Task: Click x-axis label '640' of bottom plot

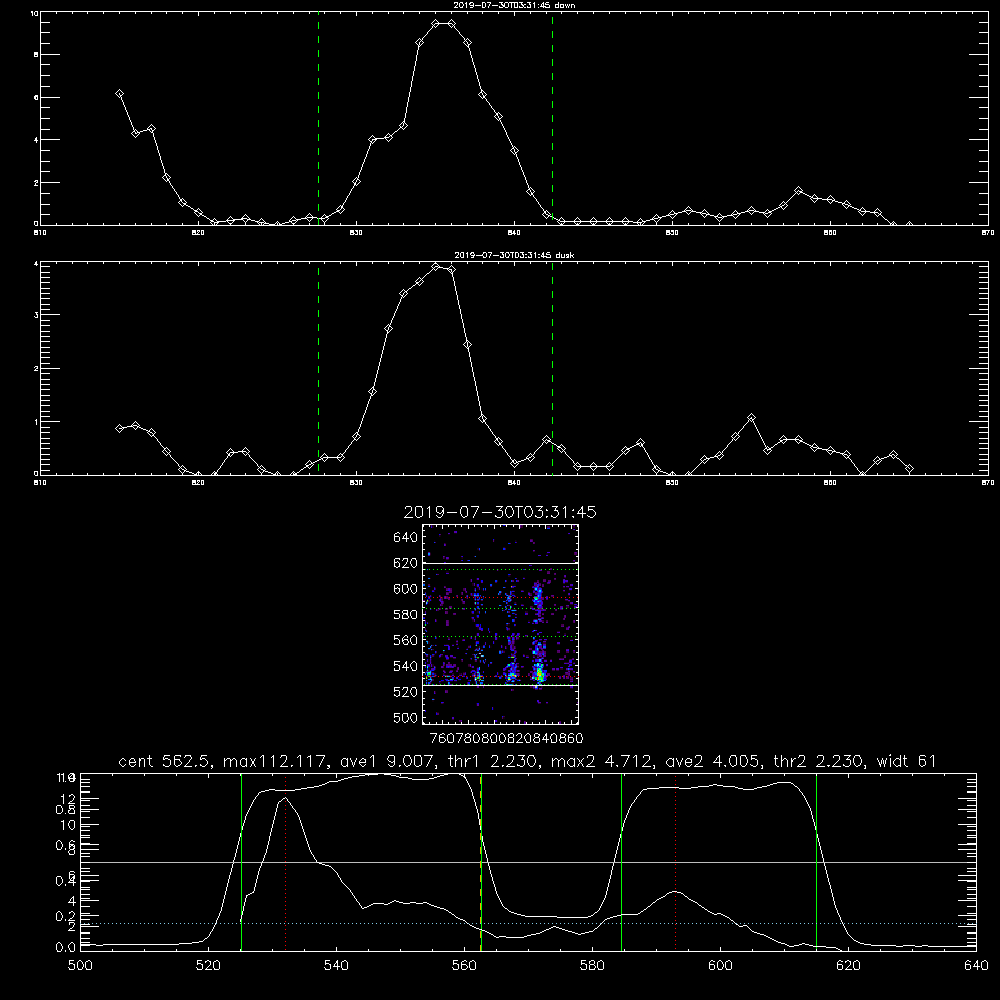Action: click(x=976, y=966)
